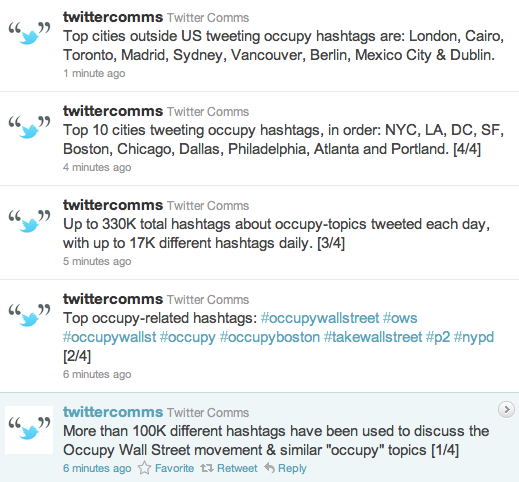
Task: Open the #occupywallst hashtag
Action: pyautogui.click(x=109, y=337)
